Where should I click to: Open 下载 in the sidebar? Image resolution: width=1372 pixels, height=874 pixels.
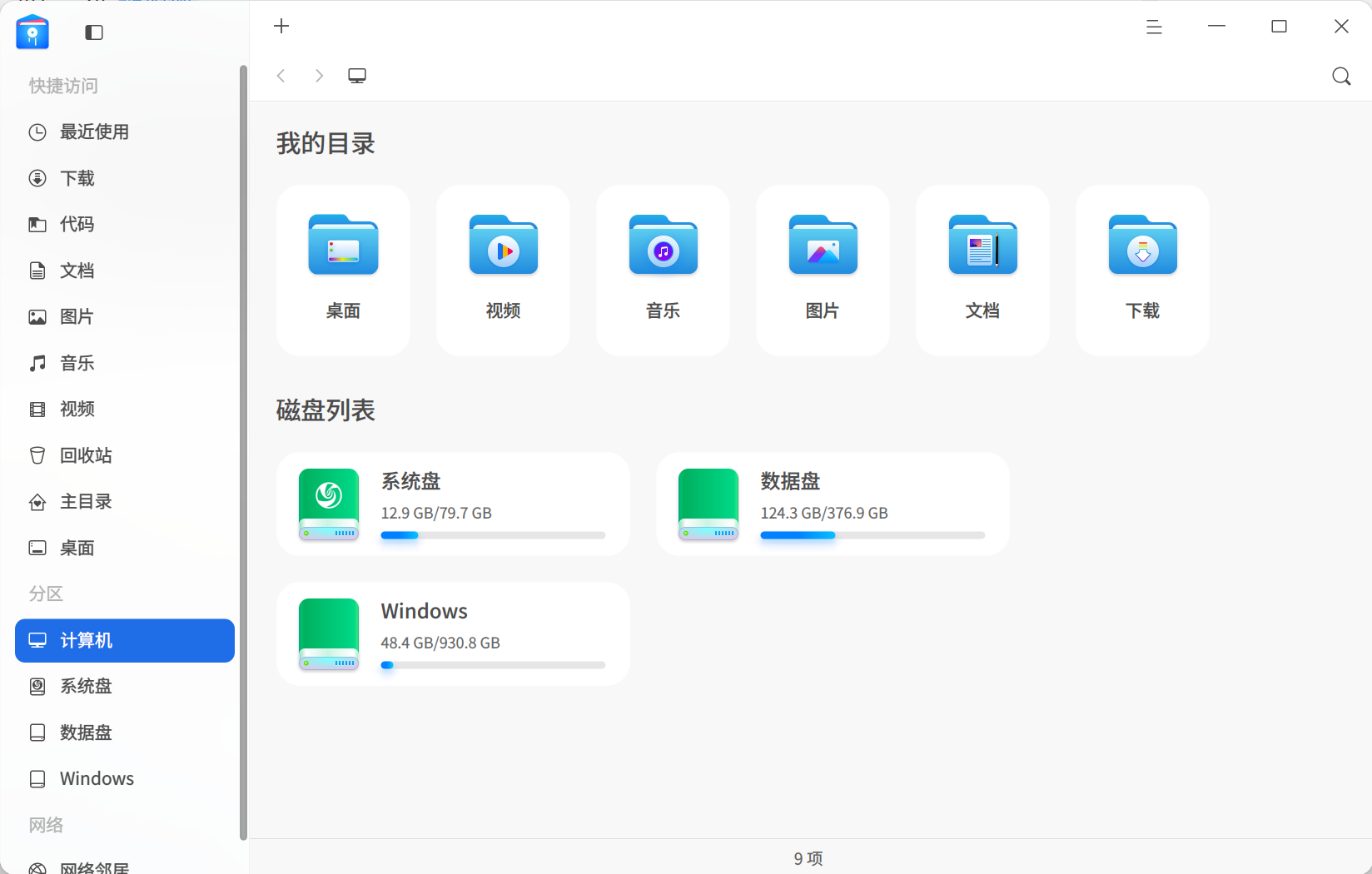point(125,178)
